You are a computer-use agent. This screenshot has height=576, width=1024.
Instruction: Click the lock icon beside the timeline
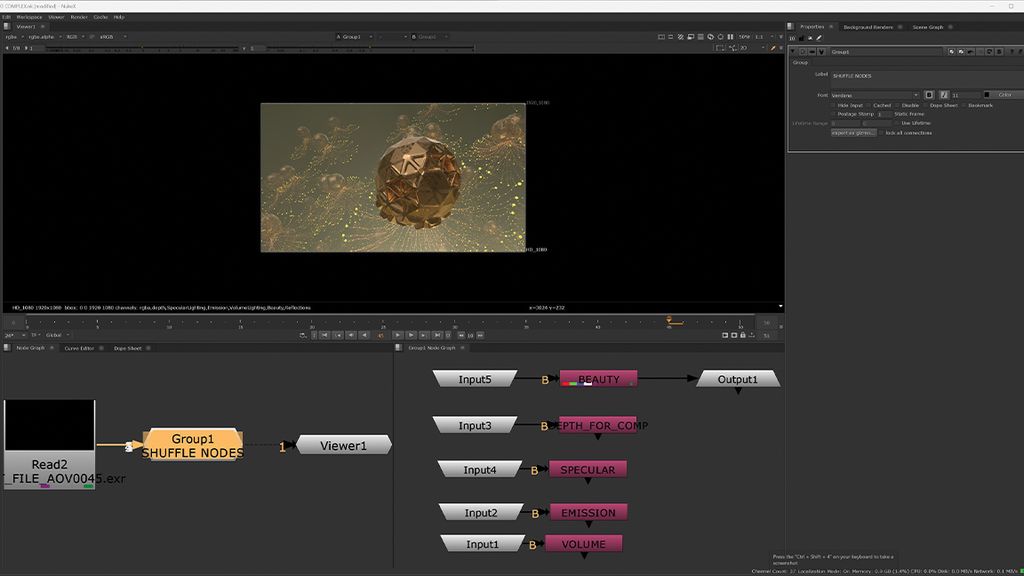click(743, 335)
